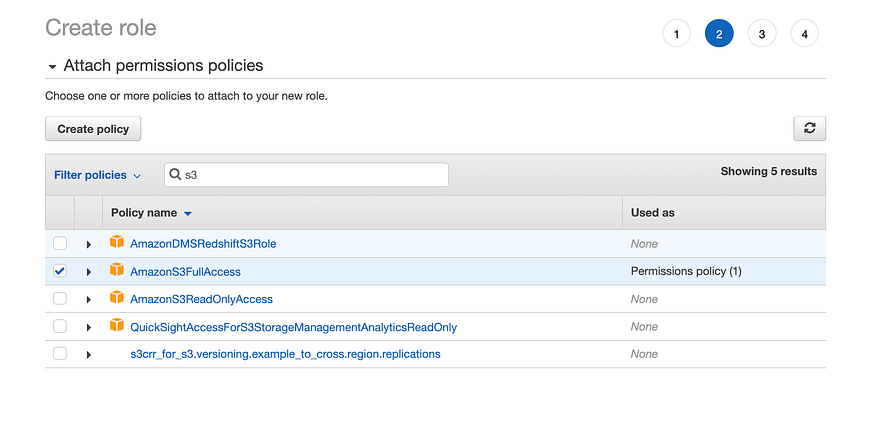Open the Filter policies dropdown
This screenshot has width=875, height=442.
[97, 175]
